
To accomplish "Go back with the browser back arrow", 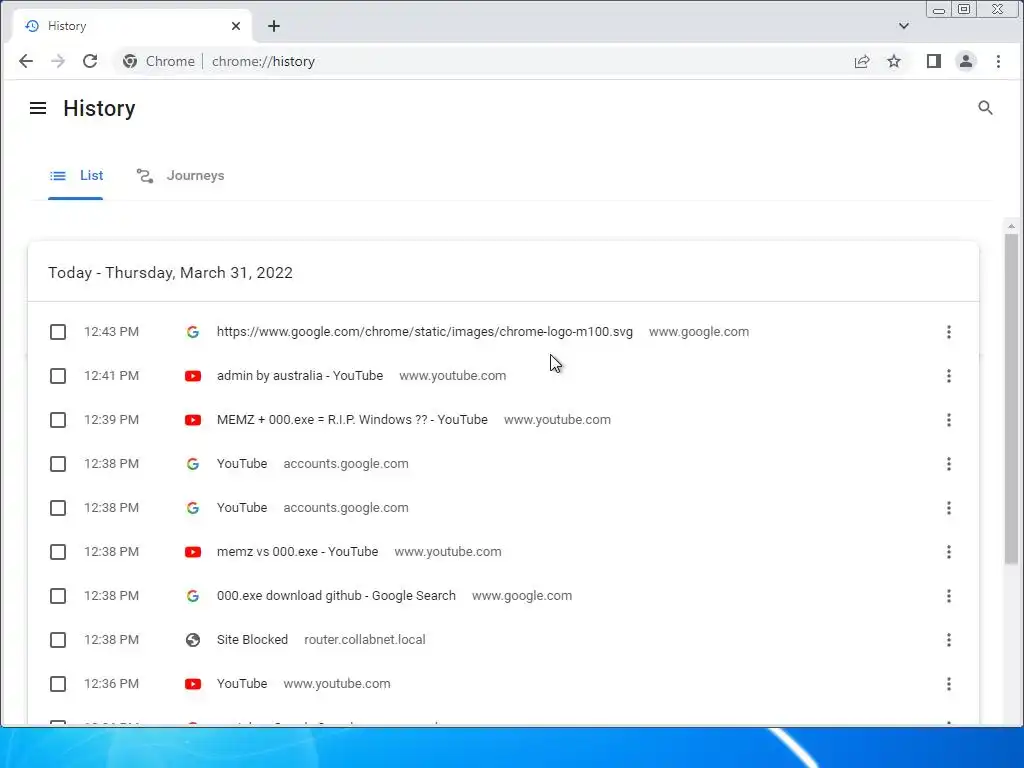I will click(26, 61).
